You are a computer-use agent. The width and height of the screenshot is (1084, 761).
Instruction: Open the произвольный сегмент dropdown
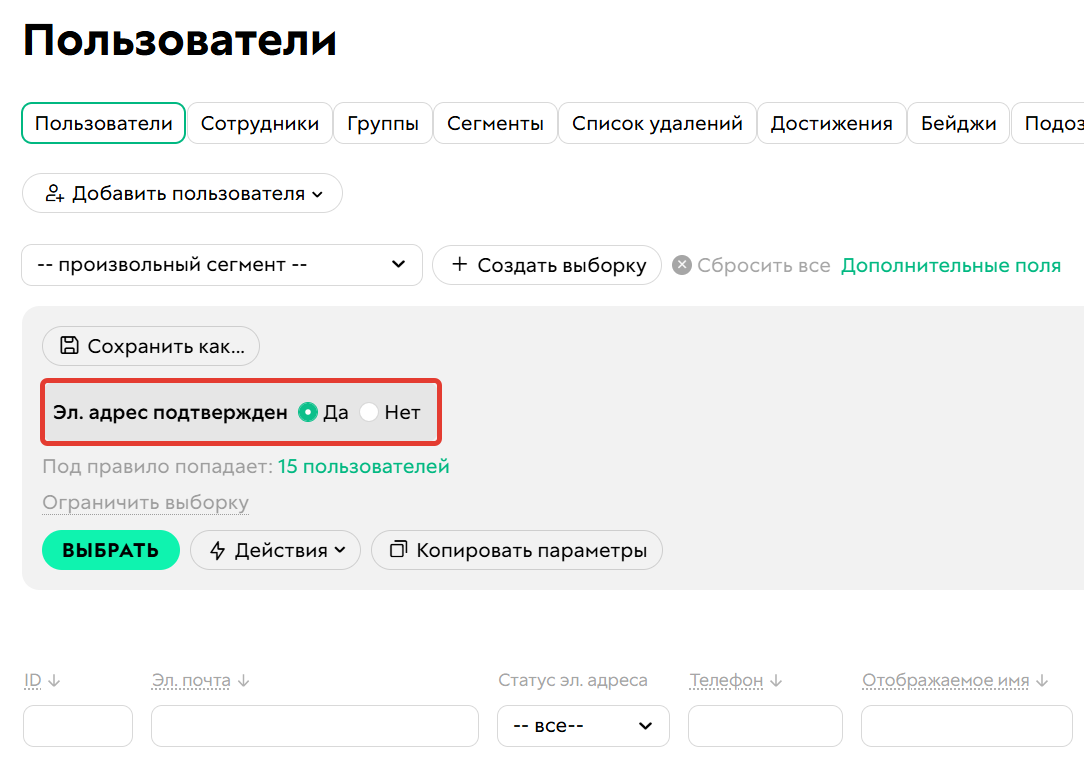coord(221,265)
